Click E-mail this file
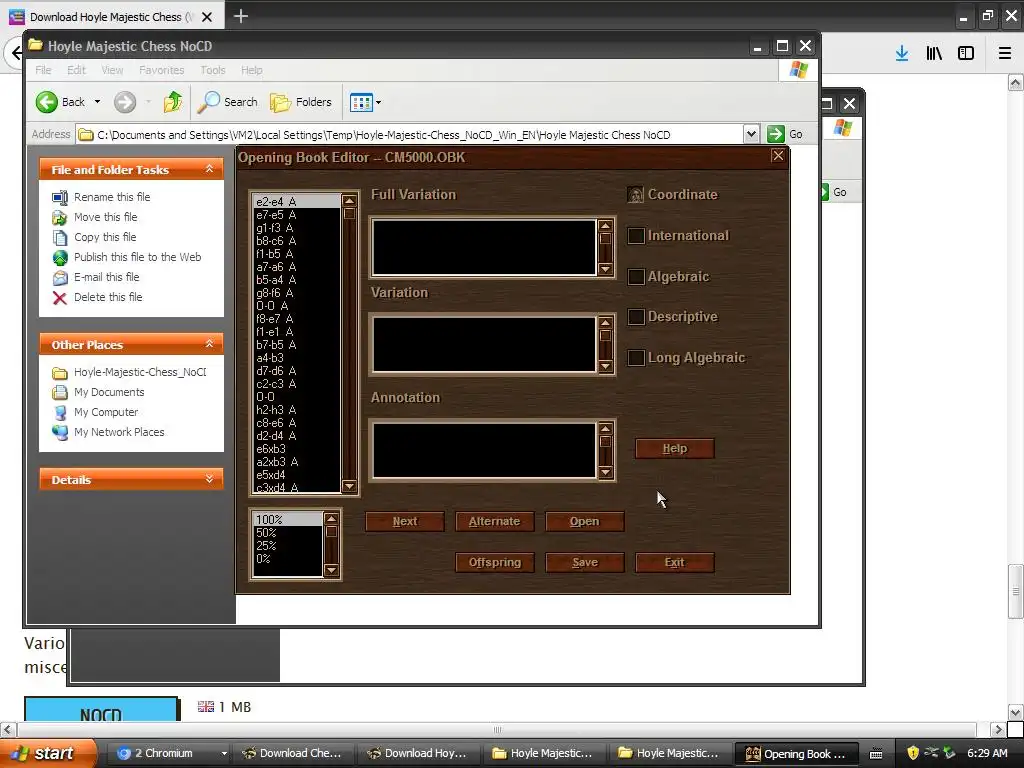 (106, 277)
